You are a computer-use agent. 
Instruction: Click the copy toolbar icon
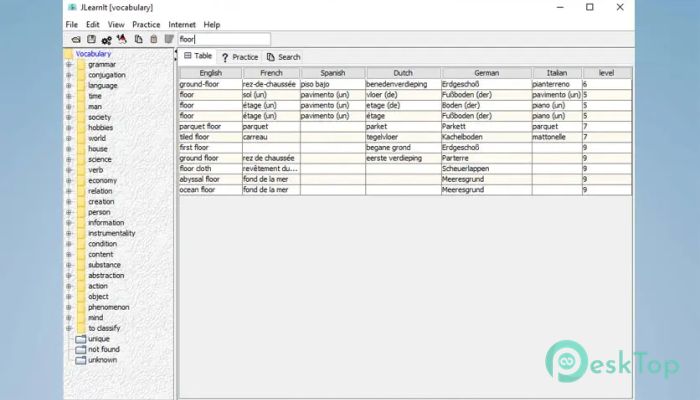pos(138,39)
